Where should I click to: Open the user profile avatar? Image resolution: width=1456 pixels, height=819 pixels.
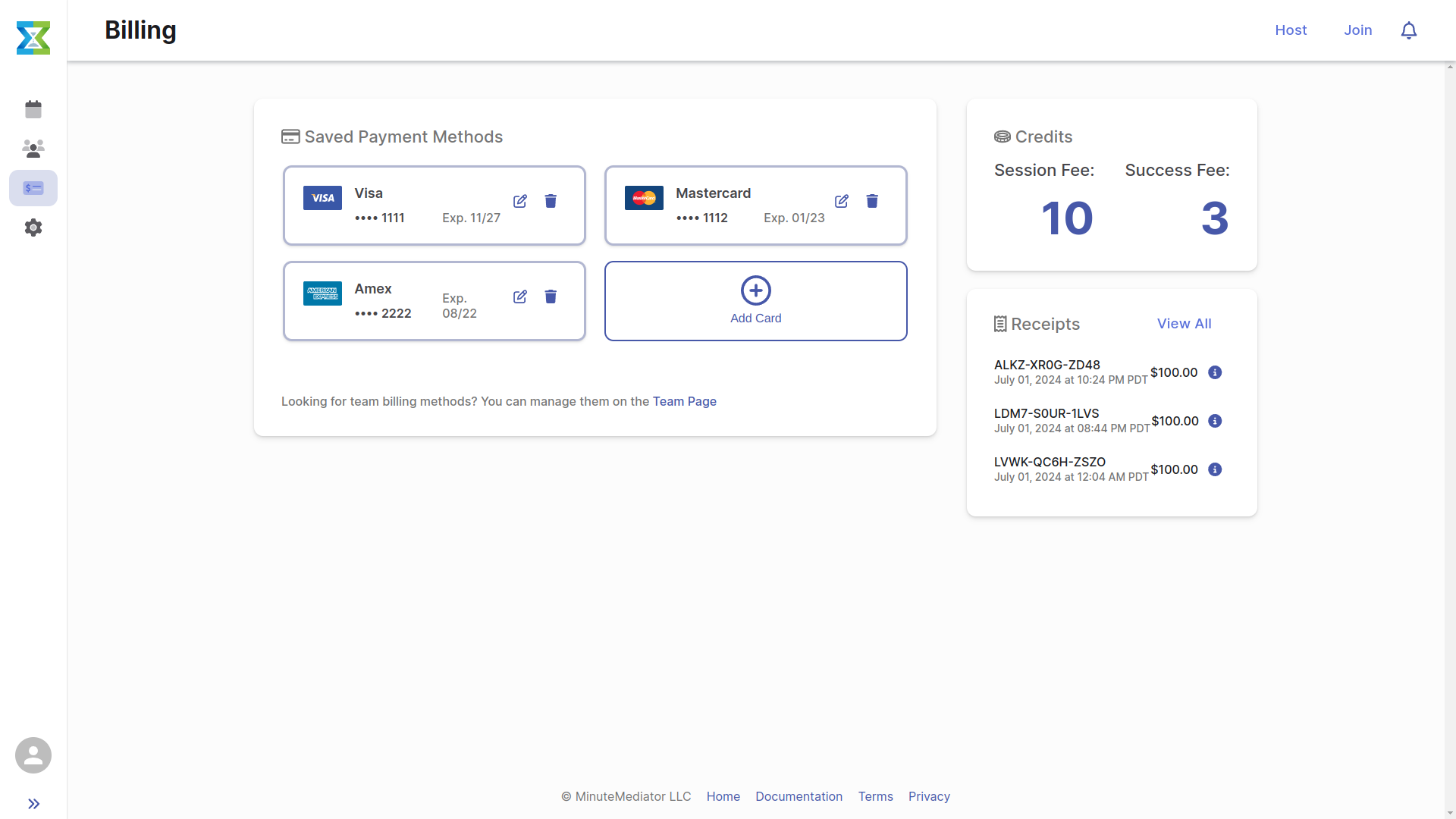[33, 755]
